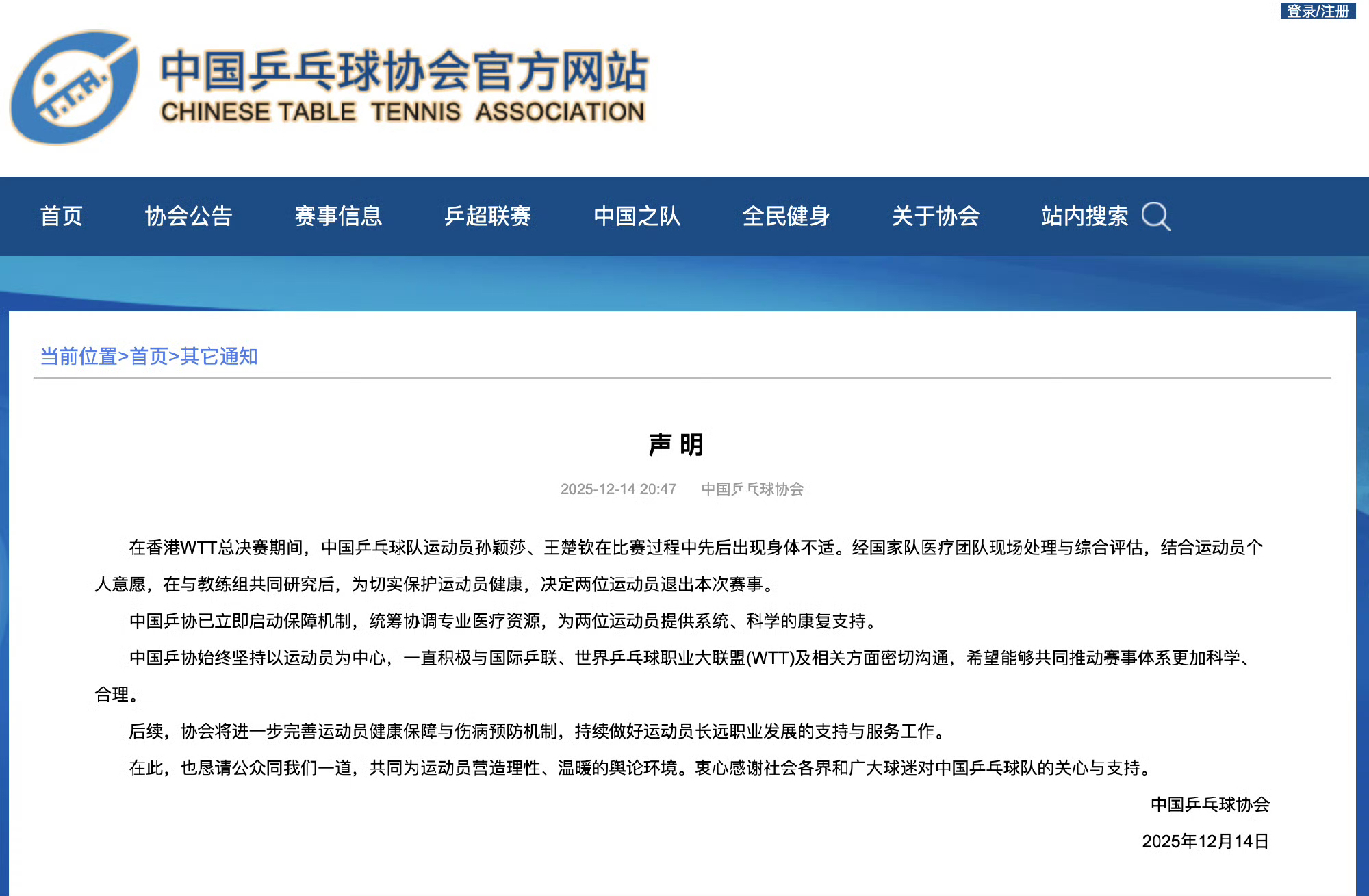1369x896 pixels.
Task: Open the 乒超联赛 navigation item
Action: 487,216
